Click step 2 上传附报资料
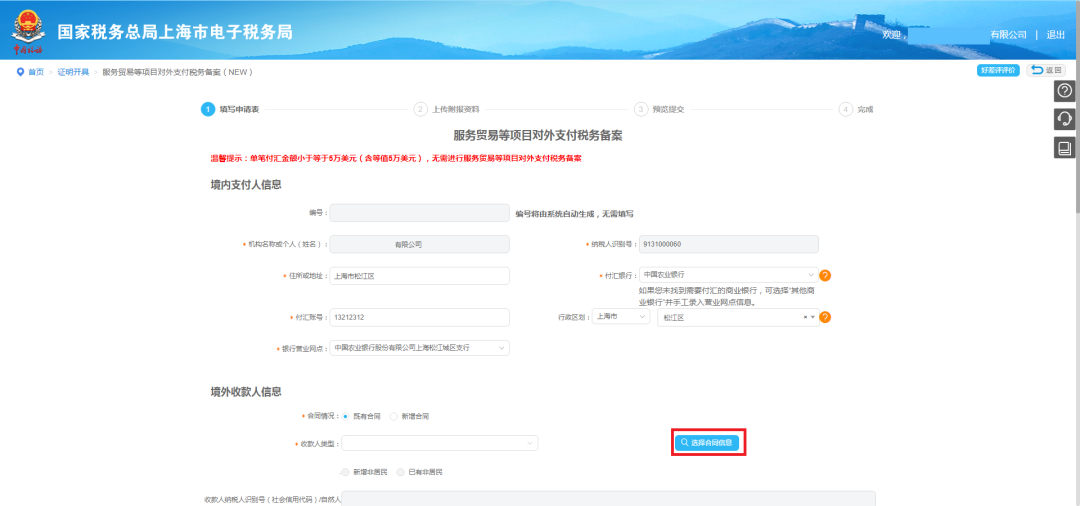Image resolution: width=1080 pixels, height=506 pixels. 448,109
